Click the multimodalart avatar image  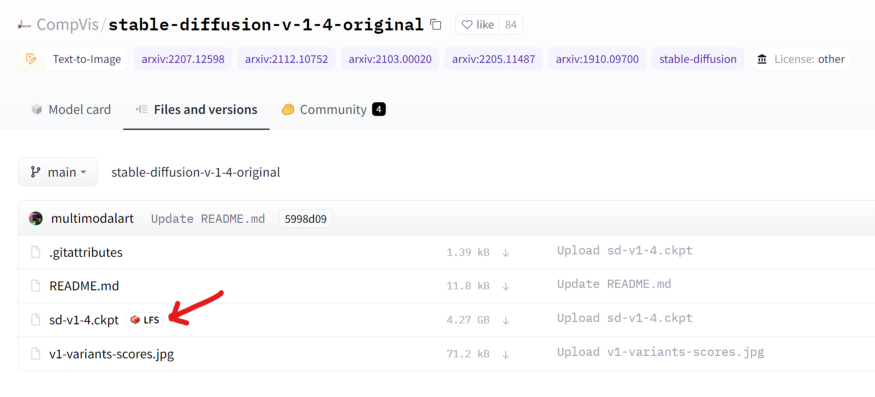point(36,218)
